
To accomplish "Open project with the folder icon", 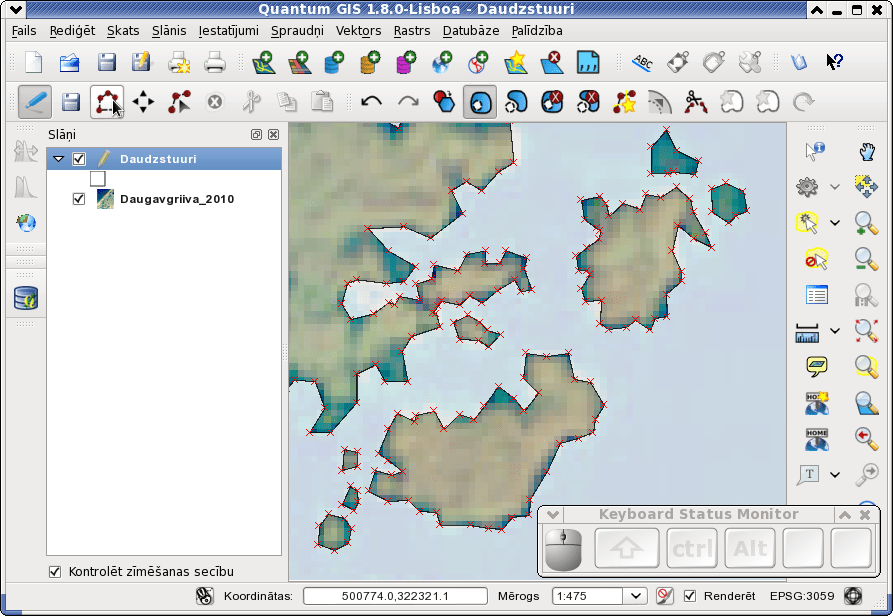I will [69, 62].
